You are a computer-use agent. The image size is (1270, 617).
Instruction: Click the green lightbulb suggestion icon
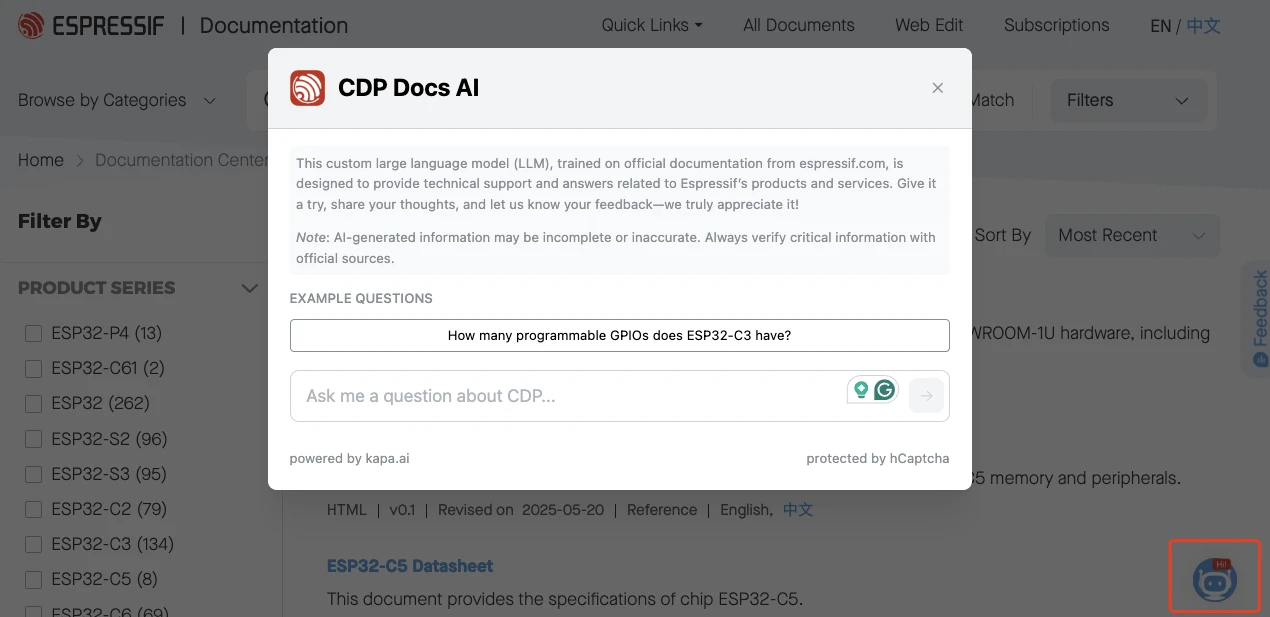[x=861, y=389]
